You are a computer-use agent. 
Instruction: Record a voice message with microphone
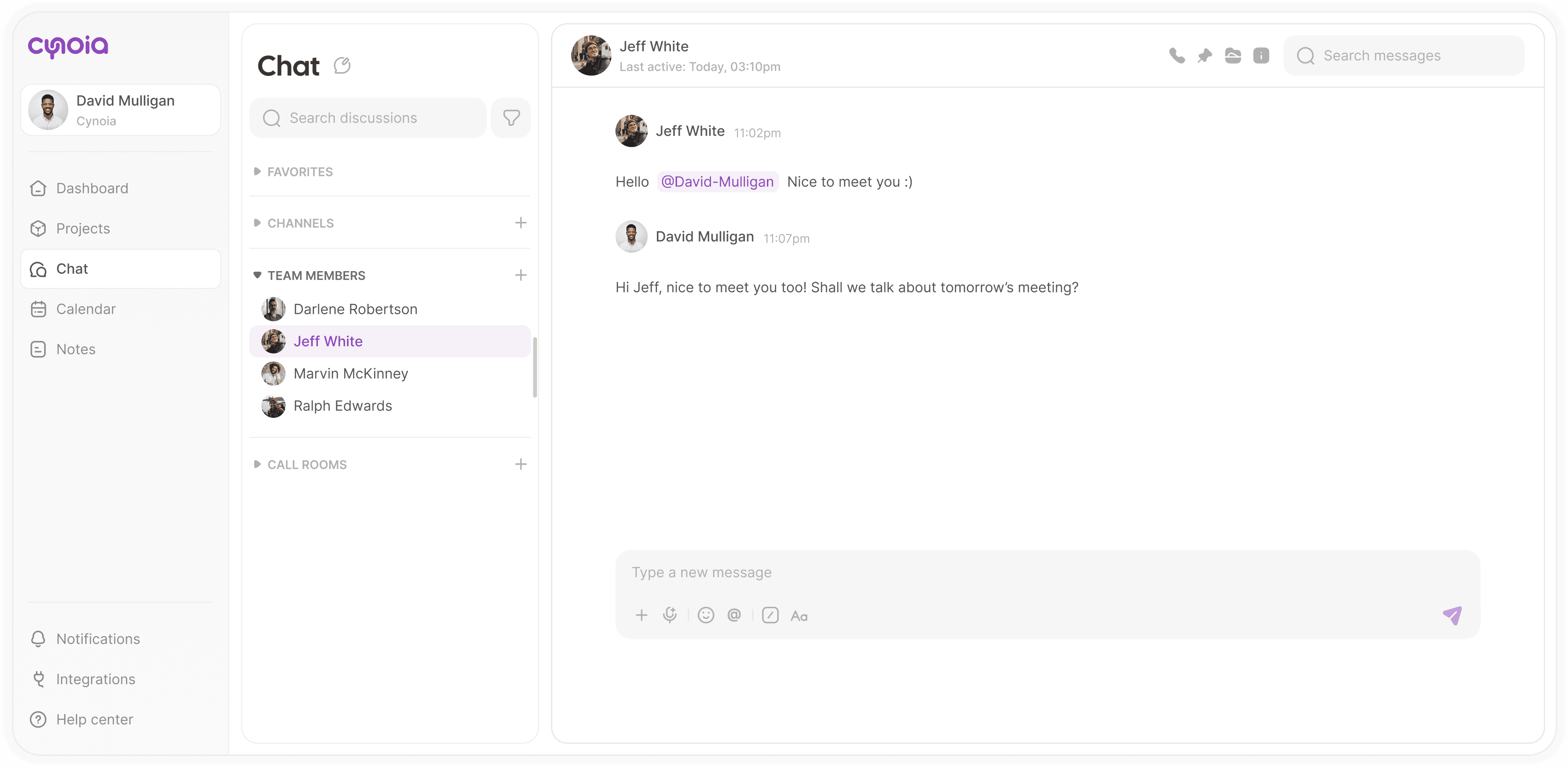(x=670, y=615)
